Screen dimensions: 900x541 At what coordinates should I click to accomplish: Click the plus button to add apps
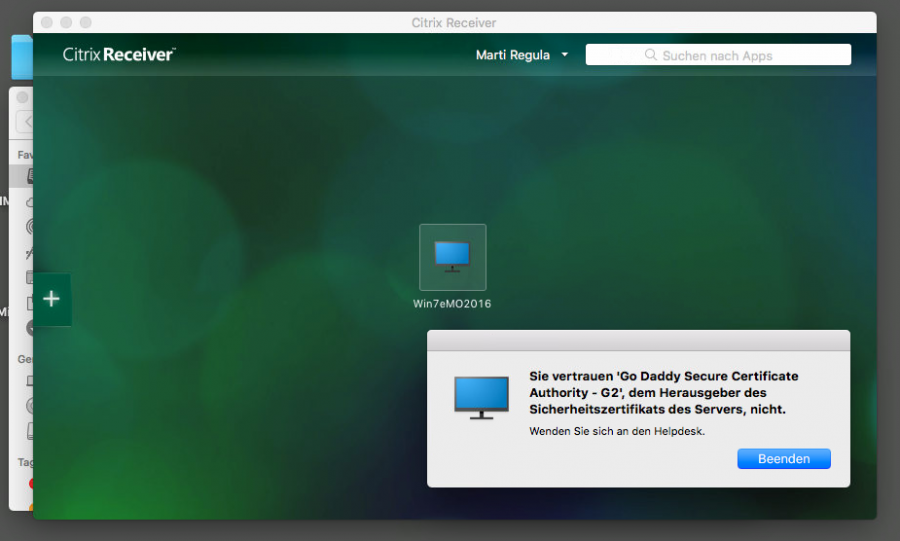(x=52, y=299)
